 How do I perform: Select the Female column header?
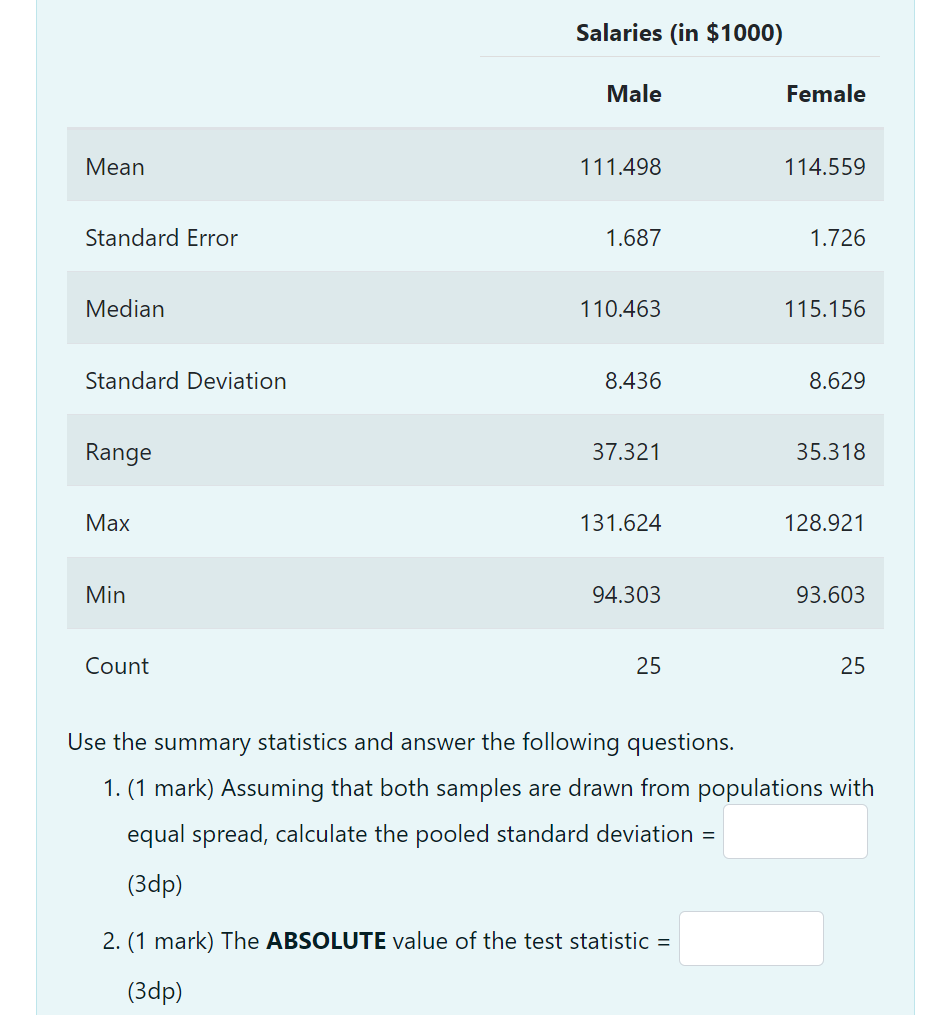(826, 94)
